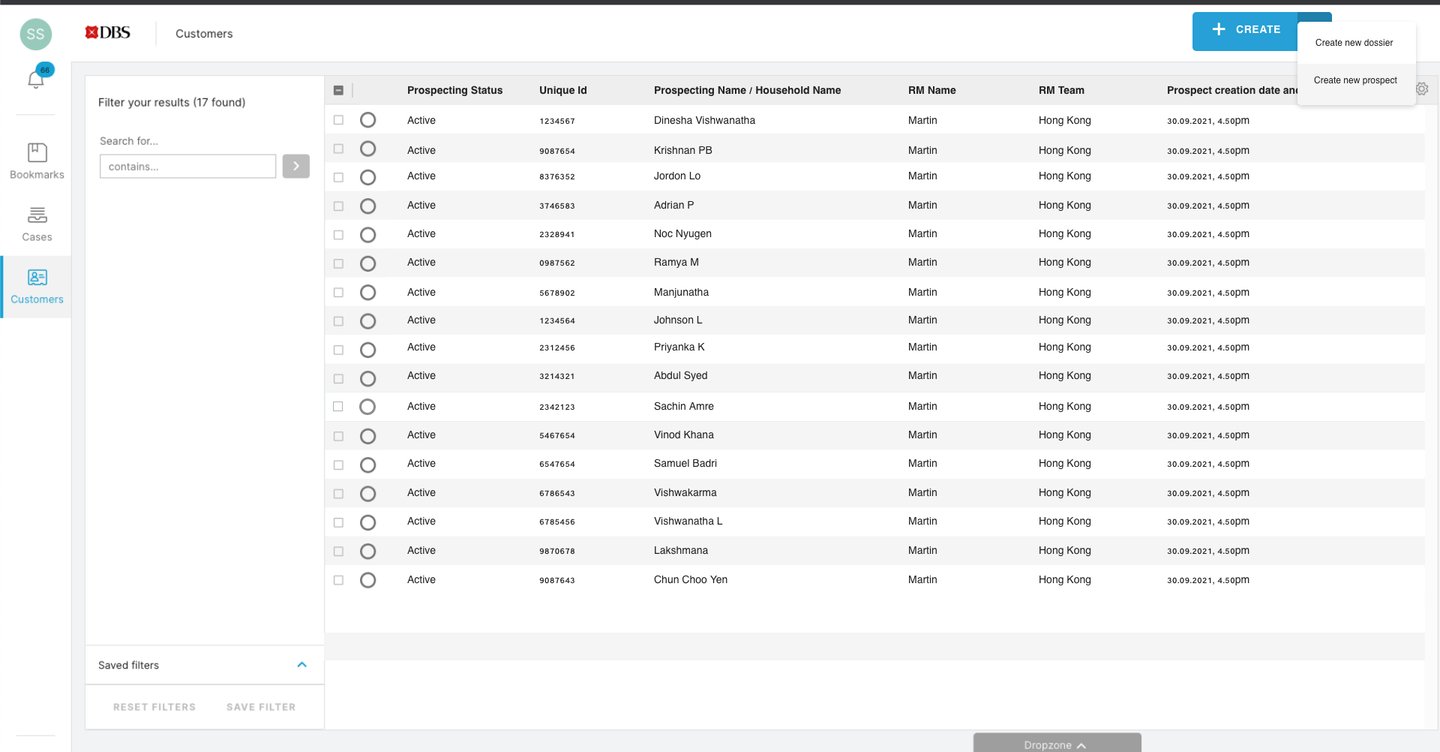The image size is (1440, 752).
Task: Check the Adrian P row checkbox
Action: [338, 206]
